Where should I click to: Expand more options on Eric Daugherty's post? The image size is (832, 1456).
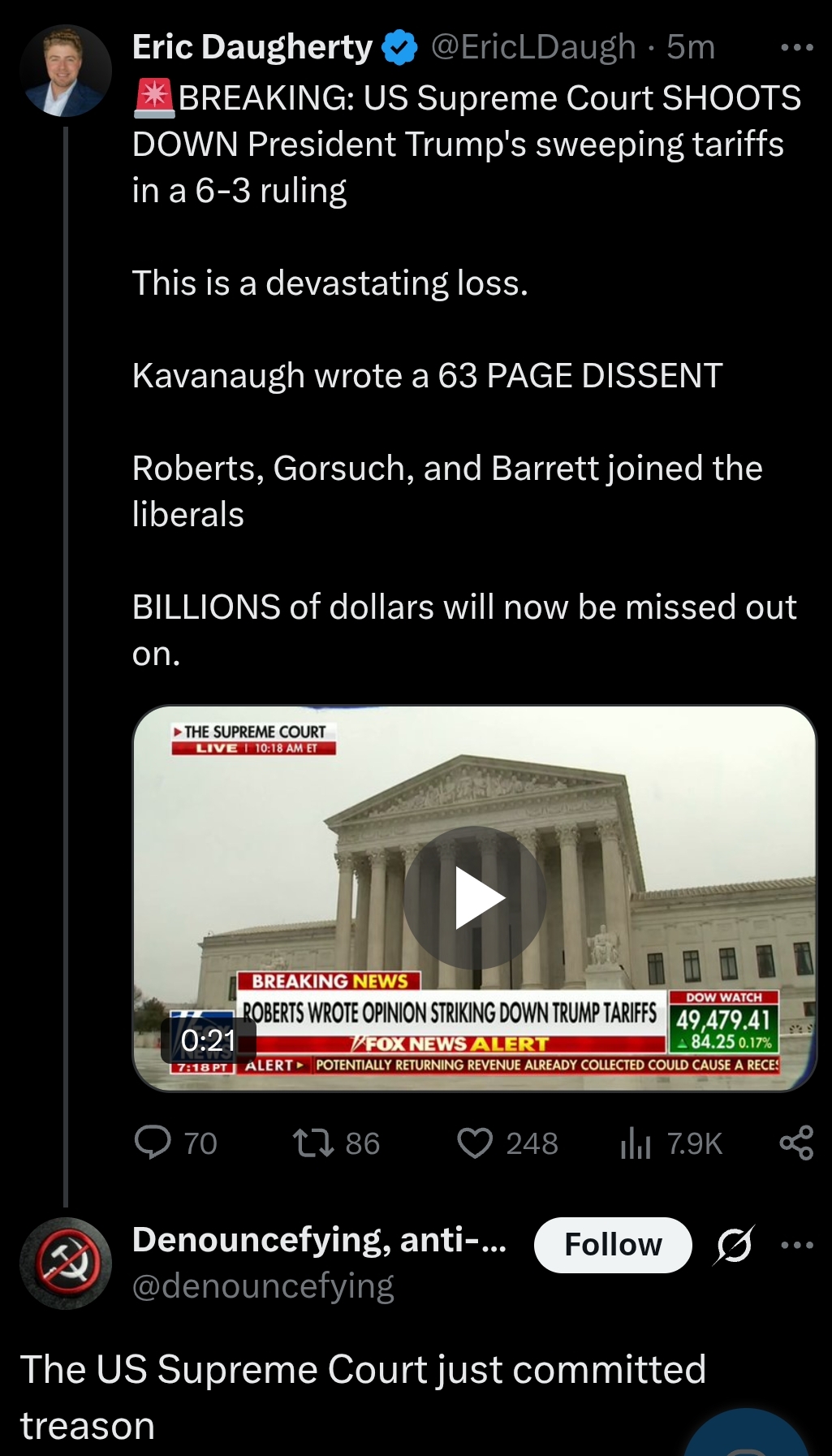pos(796,47)
